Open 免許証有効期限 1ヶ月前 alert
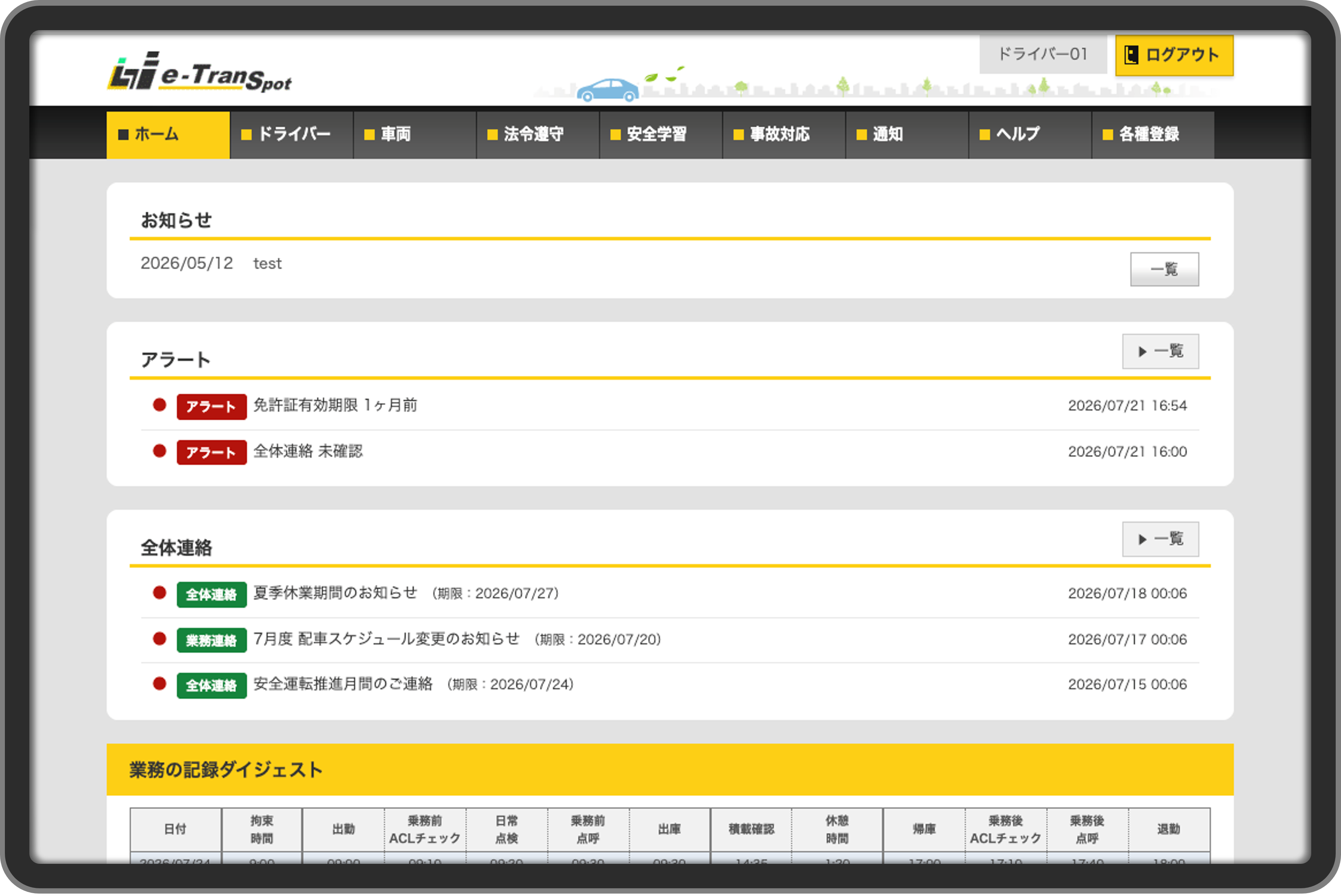This screenshot has width=1341, height=896. pyautogui.click(x=335, y=405)
